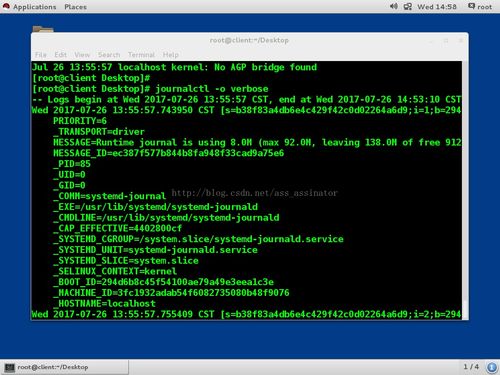The image size is (500, 375).
Task: Open the root user menu
Action: (x=480, y=7)
